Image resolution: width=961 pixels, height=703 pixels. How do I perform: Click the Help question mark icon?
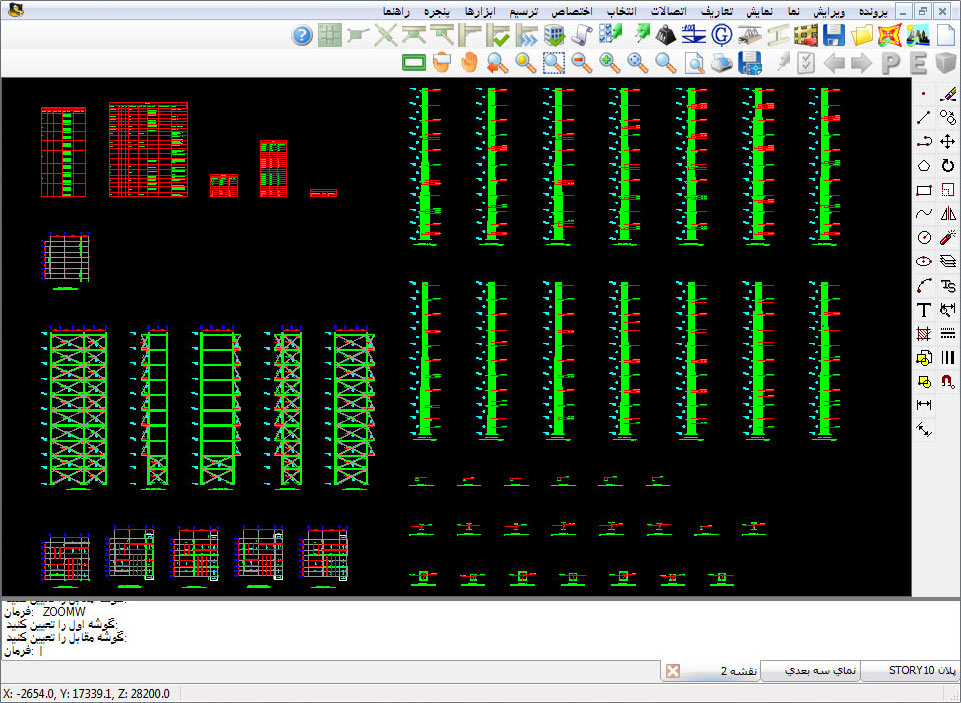click(303, 36)
